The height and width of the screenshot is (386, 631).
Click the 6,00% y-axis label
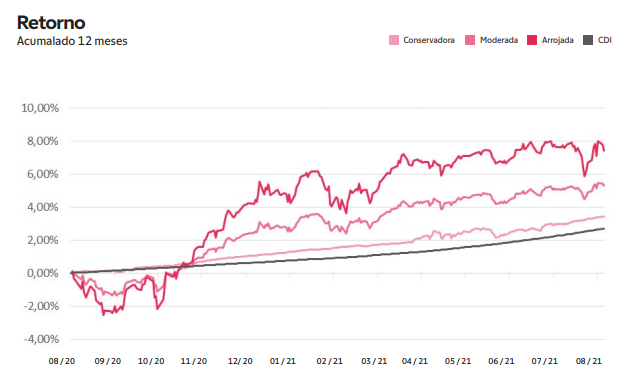tap(43, 174)
